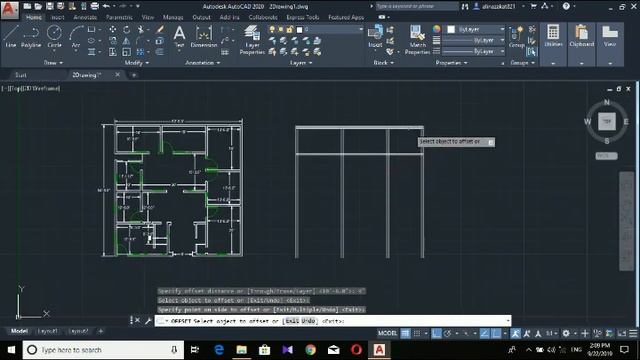This screenshot has width=640, height=360.
Task: Toggle Ortho mode in status bar
Action: [x=436, y=333]
